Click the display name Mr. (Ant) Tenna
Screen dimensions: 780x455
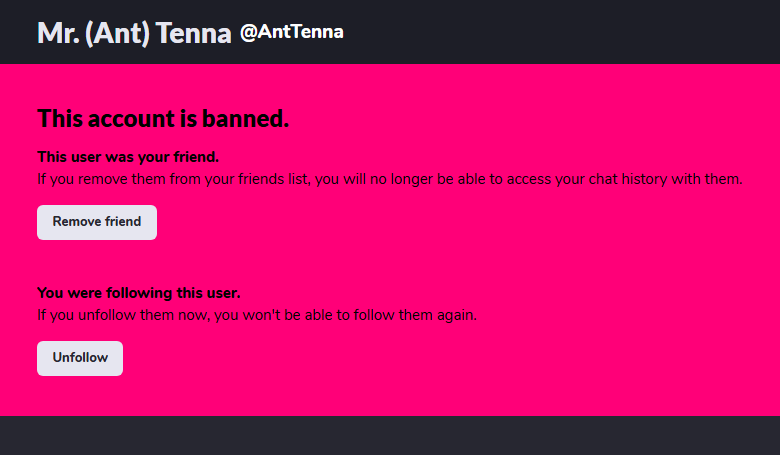(134, 33)
